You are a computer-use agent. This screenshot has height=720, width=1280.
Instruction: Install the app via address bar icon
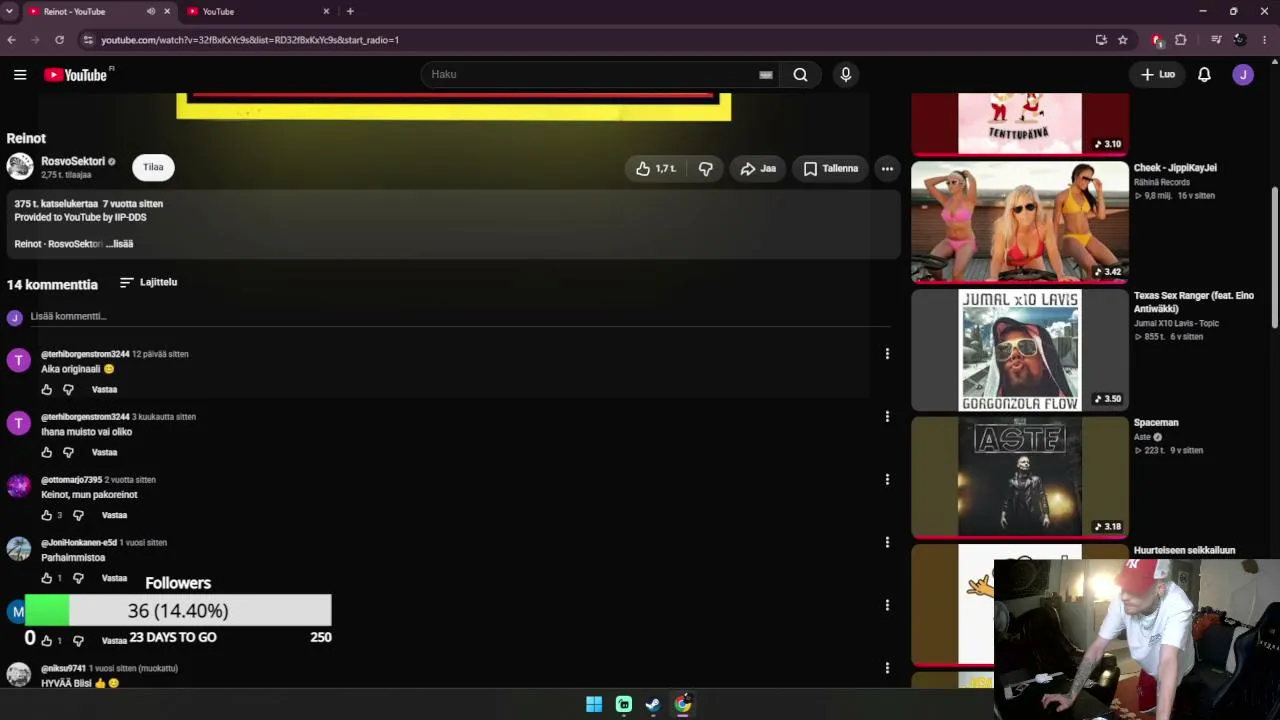point(1101,40)
